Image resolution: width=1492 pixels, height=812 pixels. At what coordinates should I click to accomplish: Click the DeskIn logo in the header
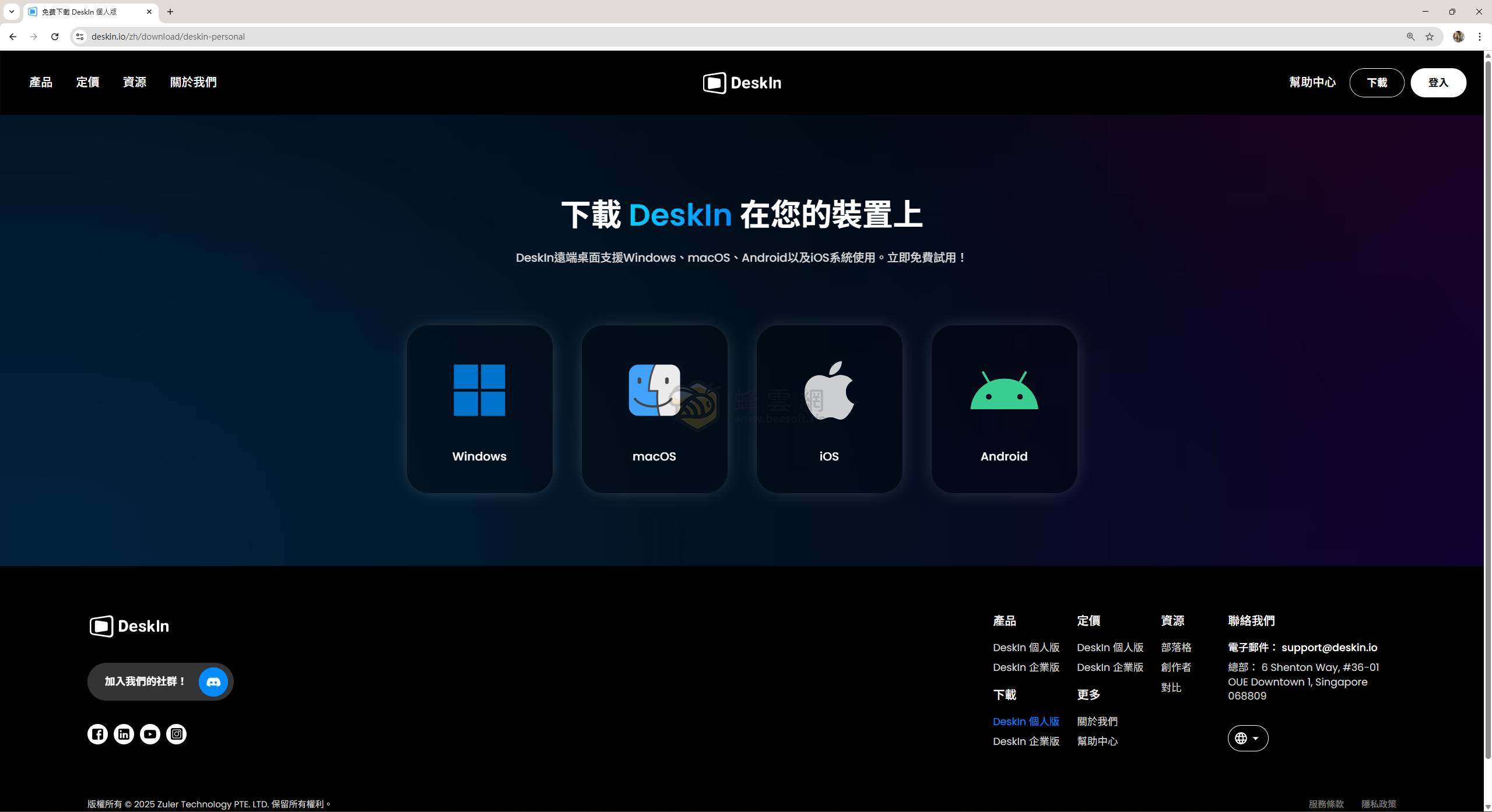pos(742,83)
